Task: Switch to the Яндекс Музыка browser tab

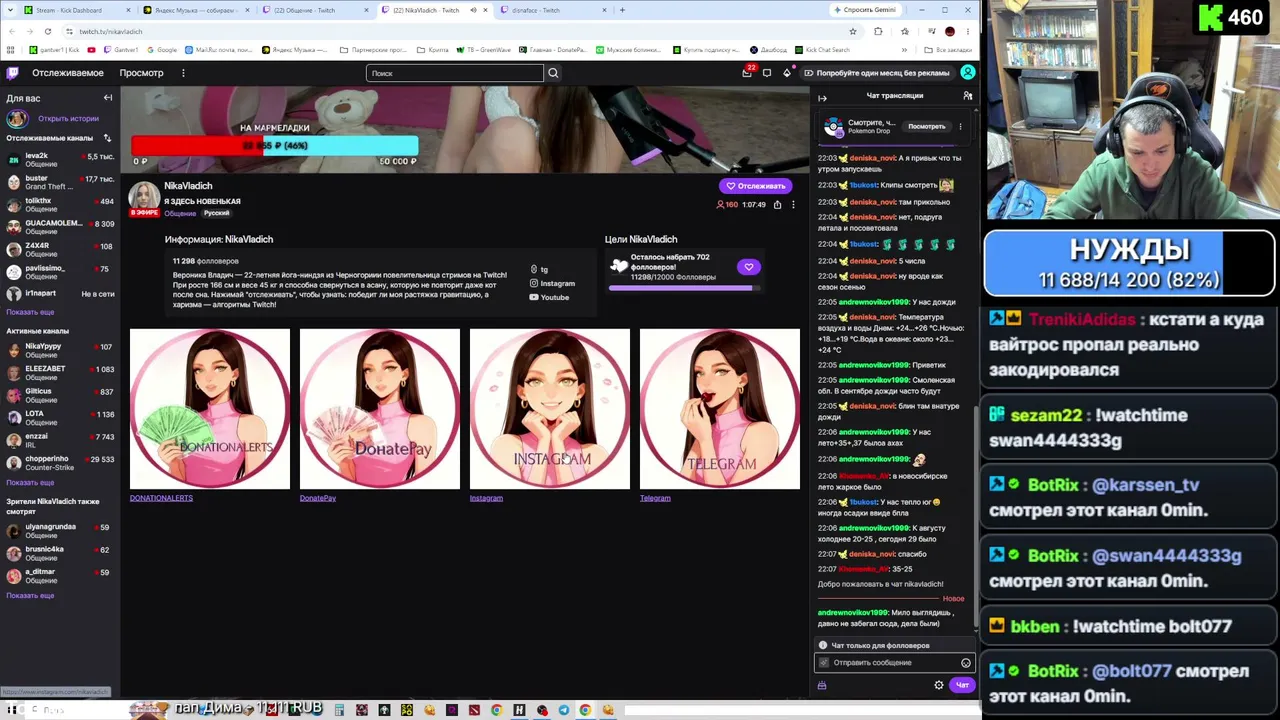Action: [198, 10]
